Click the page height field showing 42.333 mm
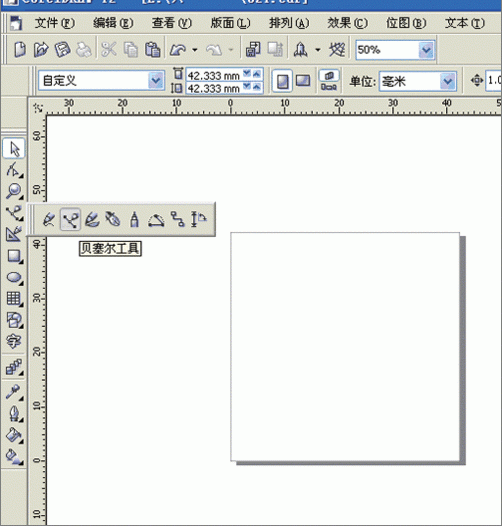The image size is (502, 526). pyautogui.click(x=214, y=89)
